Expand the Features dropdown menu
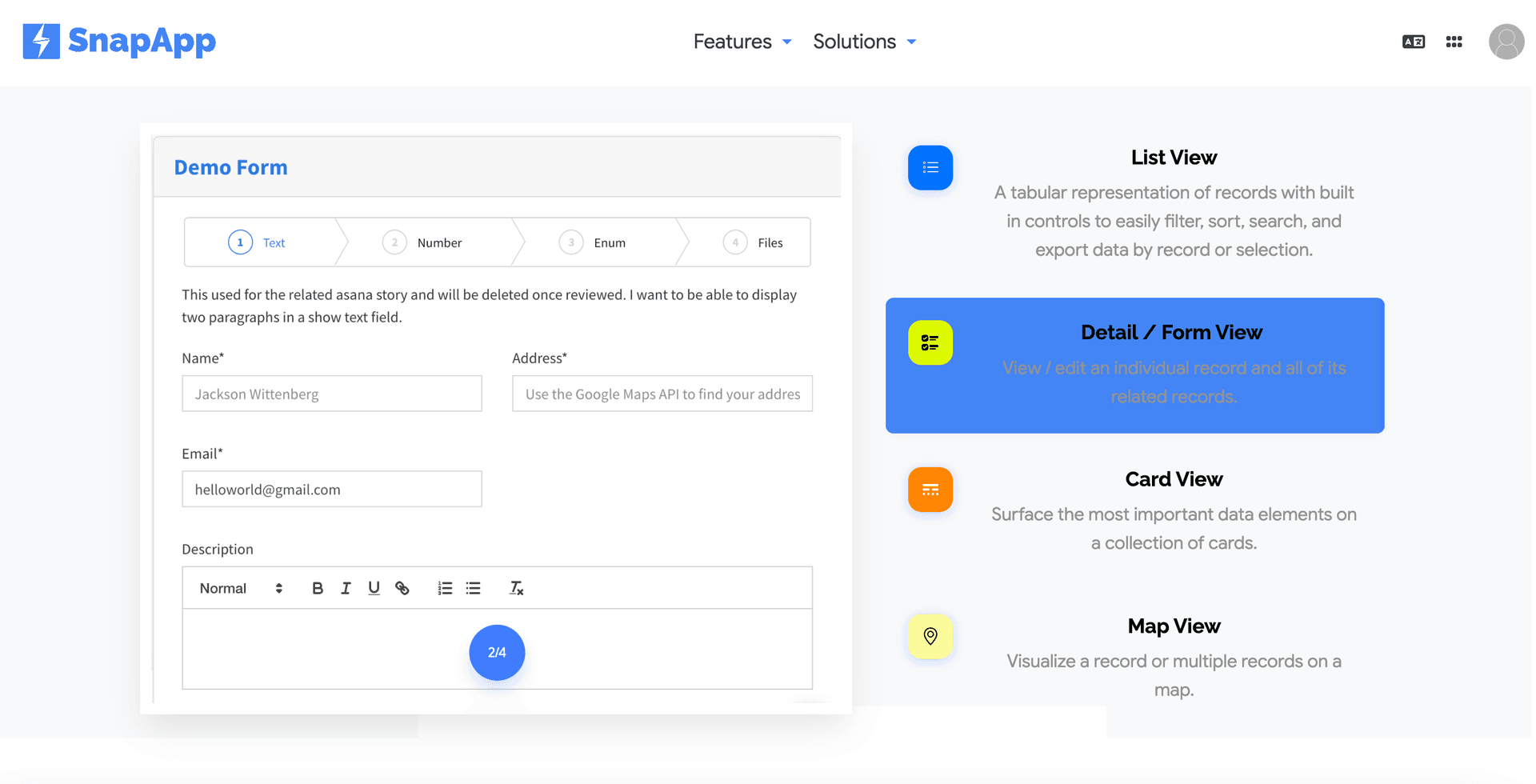Screen dimensions: 1536x784 pyautogui.click(x=742, y=42)
